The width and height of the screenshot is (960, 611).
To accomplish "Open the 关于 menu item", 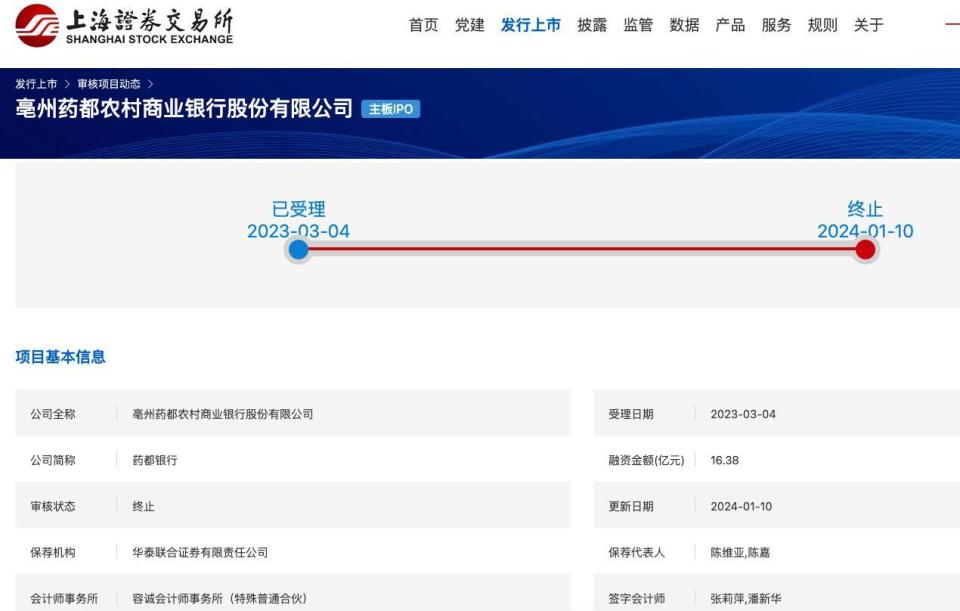I will click(866, 24).
